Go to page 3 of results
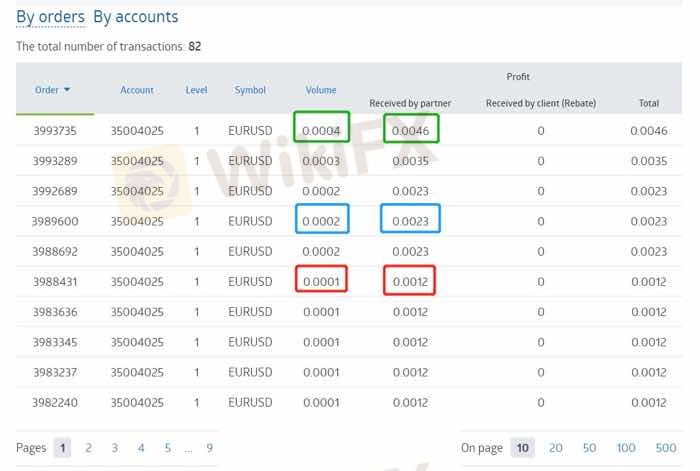 114,448
